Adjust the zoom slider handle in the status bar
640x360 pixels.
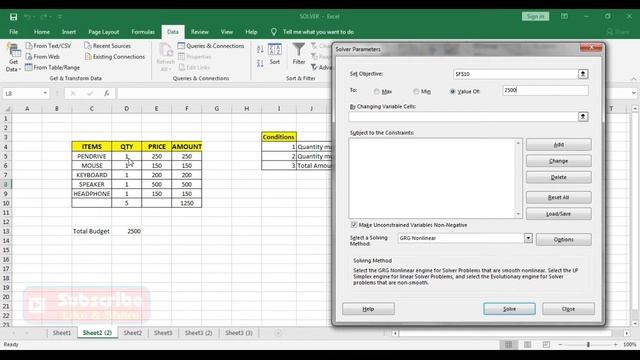coord(588,345)
